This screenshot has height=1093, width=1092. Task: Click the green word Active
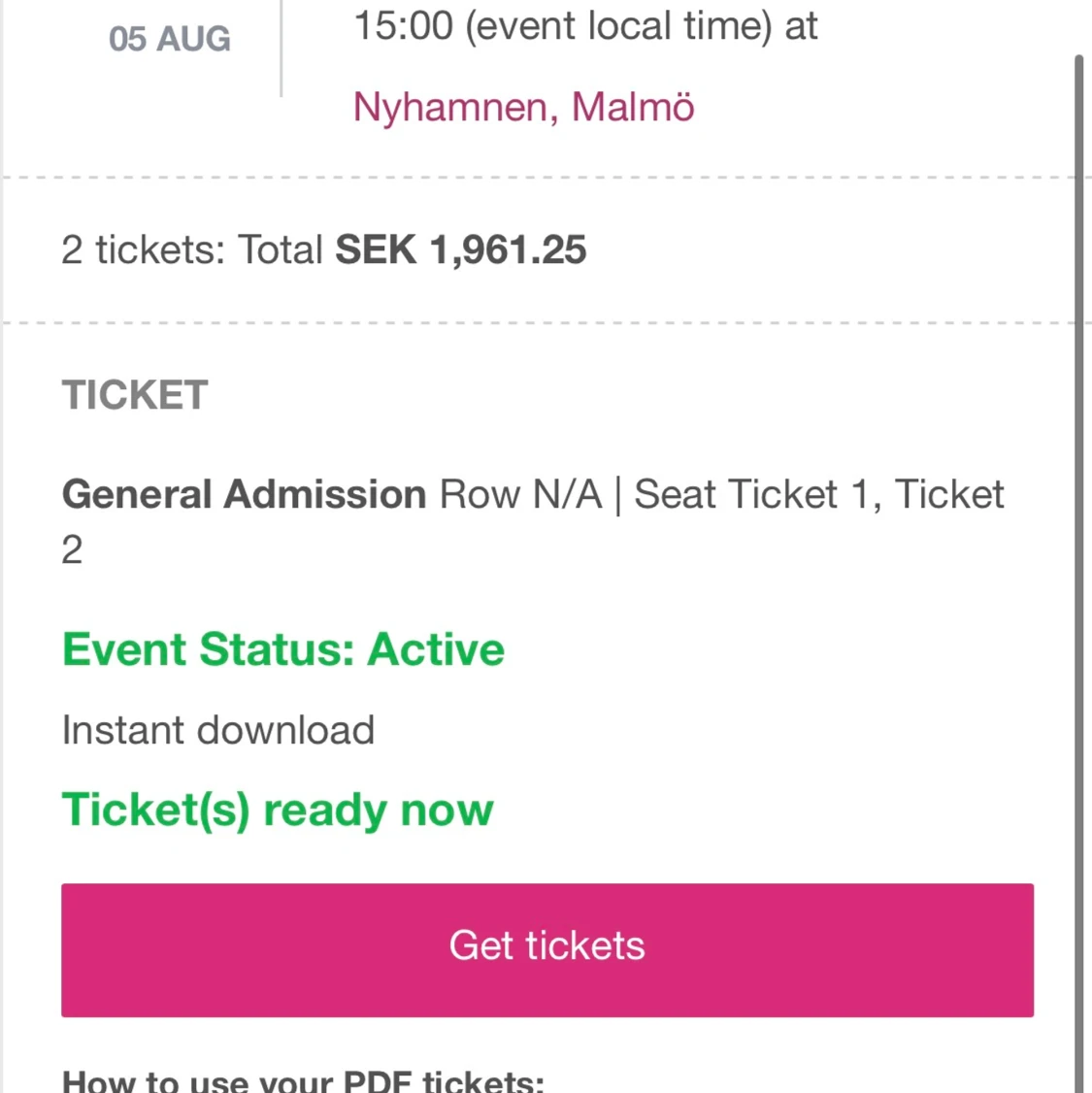[x=436, y=649]
